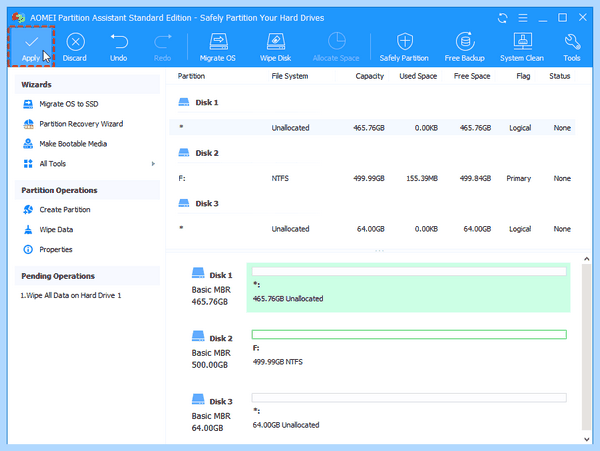Click the green 465.76GB Unallocated block
600x451 pixels.
tap(408, 288)
